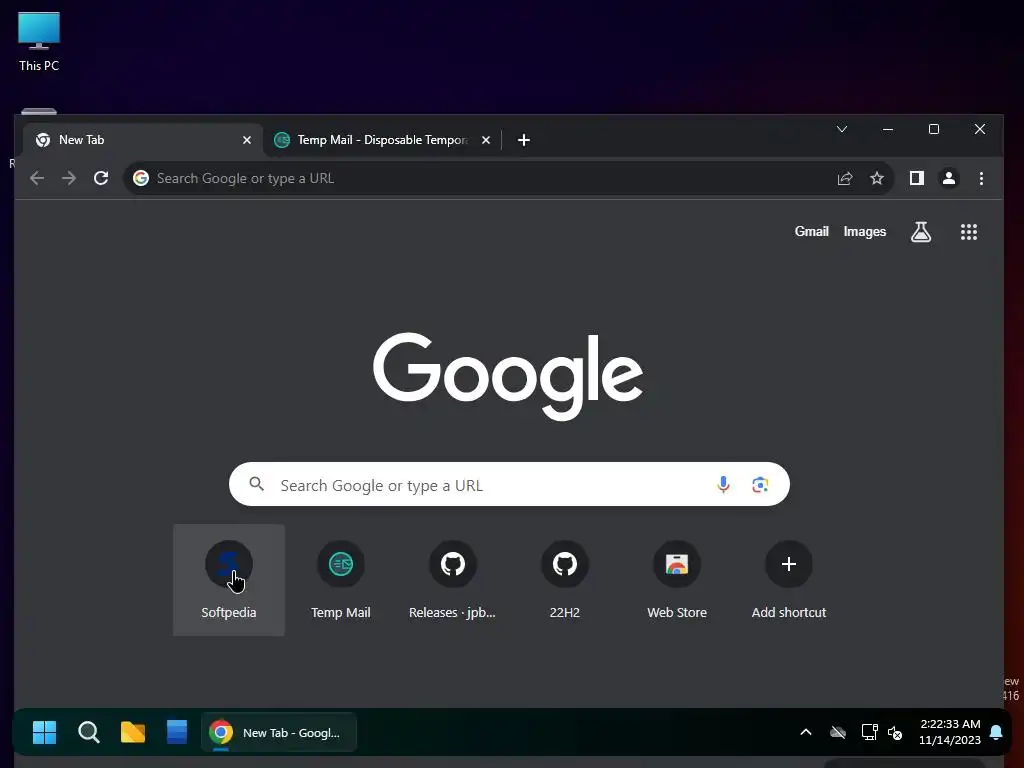Click the cloud sync tray icon
The image size is (1024, 768).
[838, 733]
